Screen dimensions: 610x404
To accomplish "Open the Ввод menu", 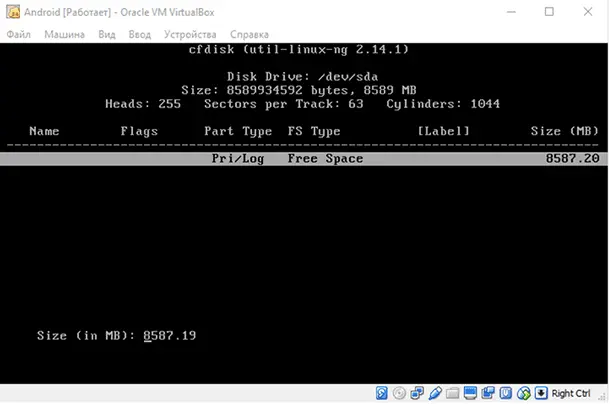I will (x=140, y=35).
